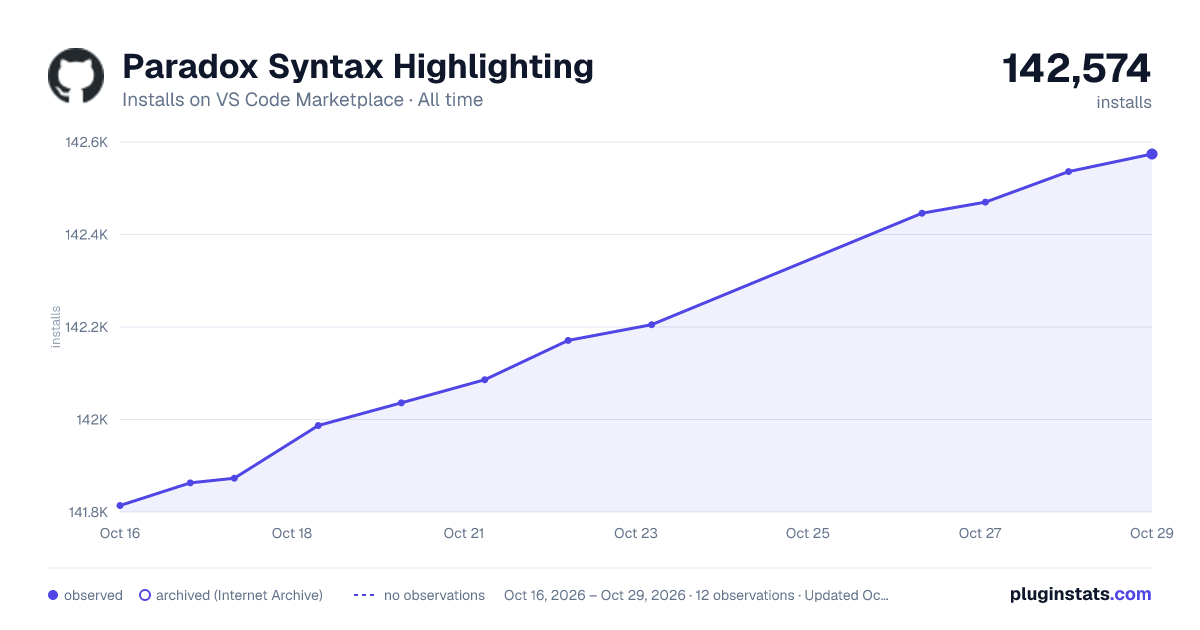Click the GitHub logo avatar
The width and height of the screenshot is (1200, 630).
click(x=76, y=76)
